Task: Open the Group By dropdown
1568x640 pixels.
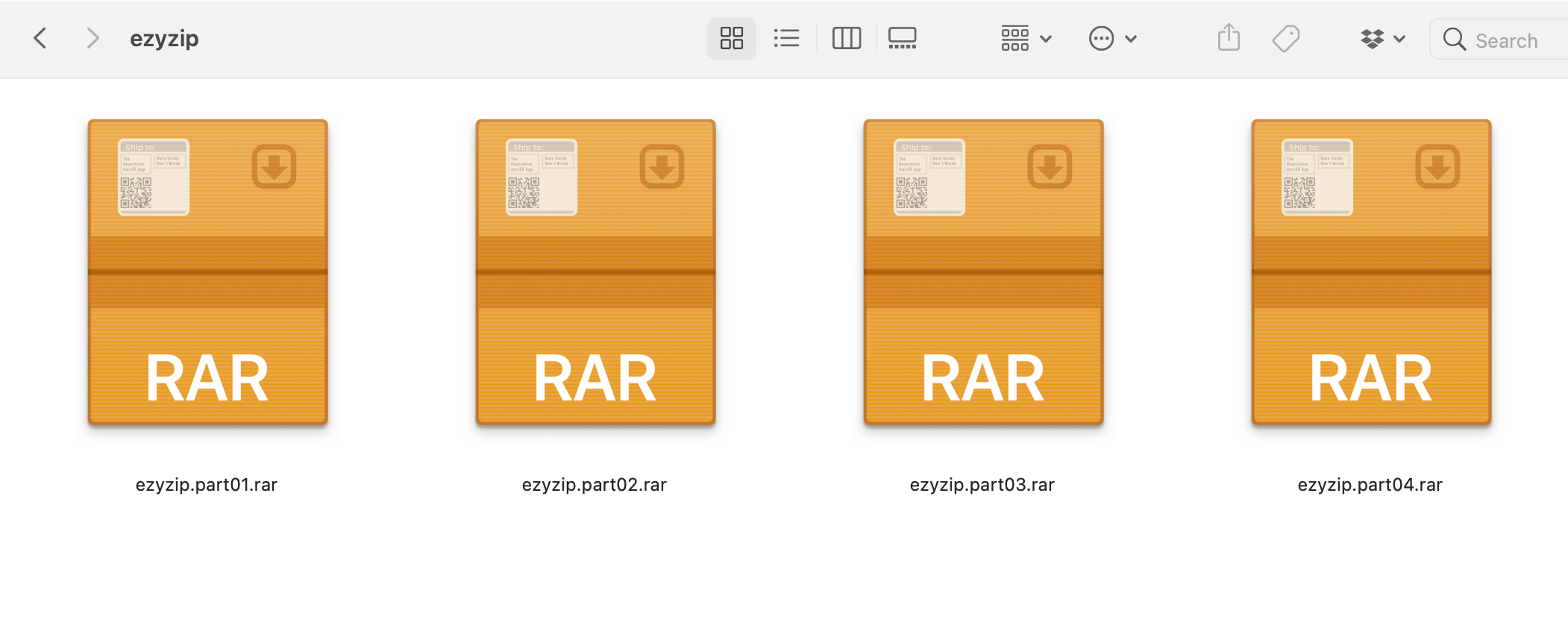Action: [1026, 38]
